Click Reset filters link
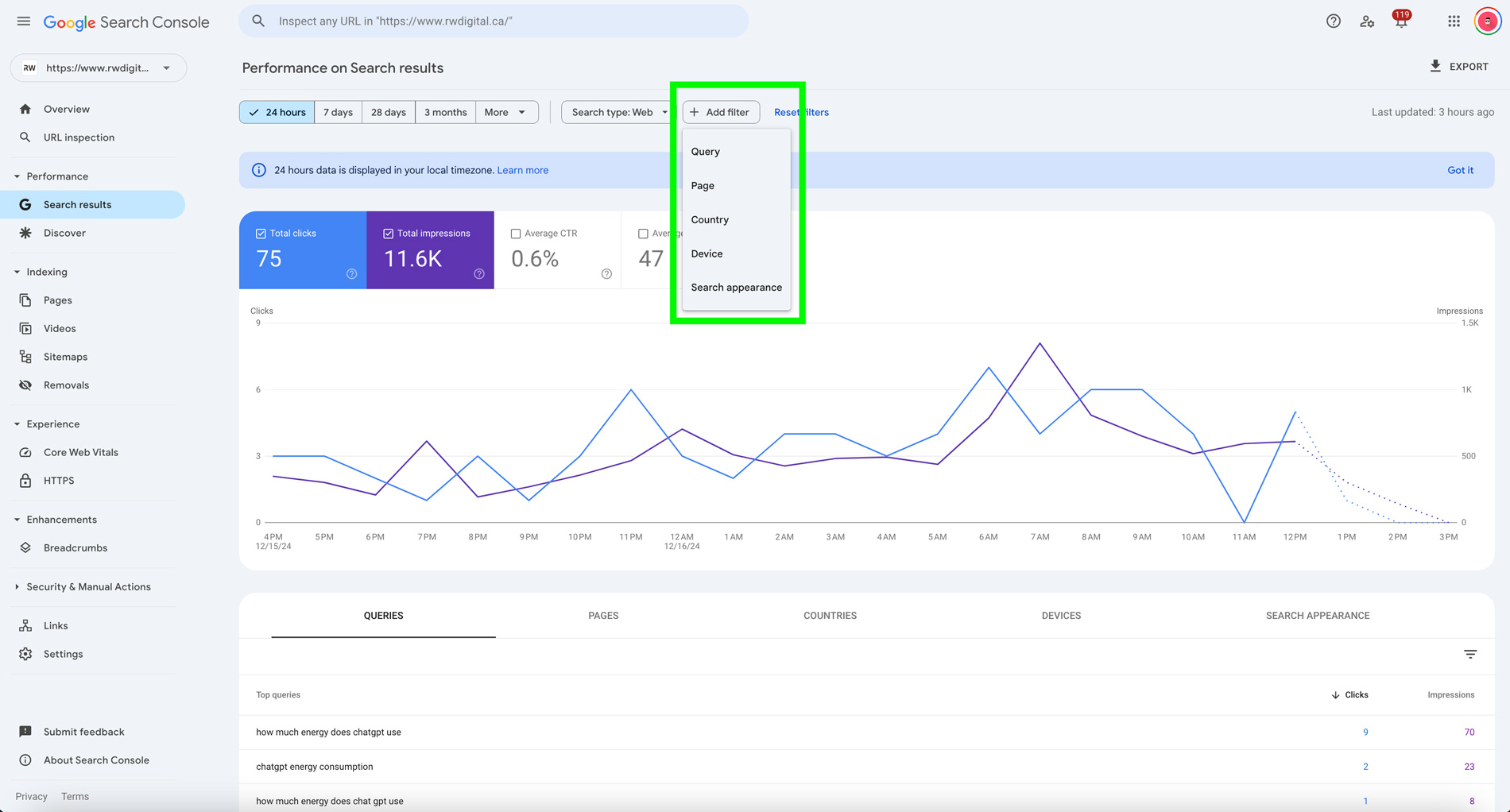Screen dimensions: 1510x812 [x=801, y=112]
